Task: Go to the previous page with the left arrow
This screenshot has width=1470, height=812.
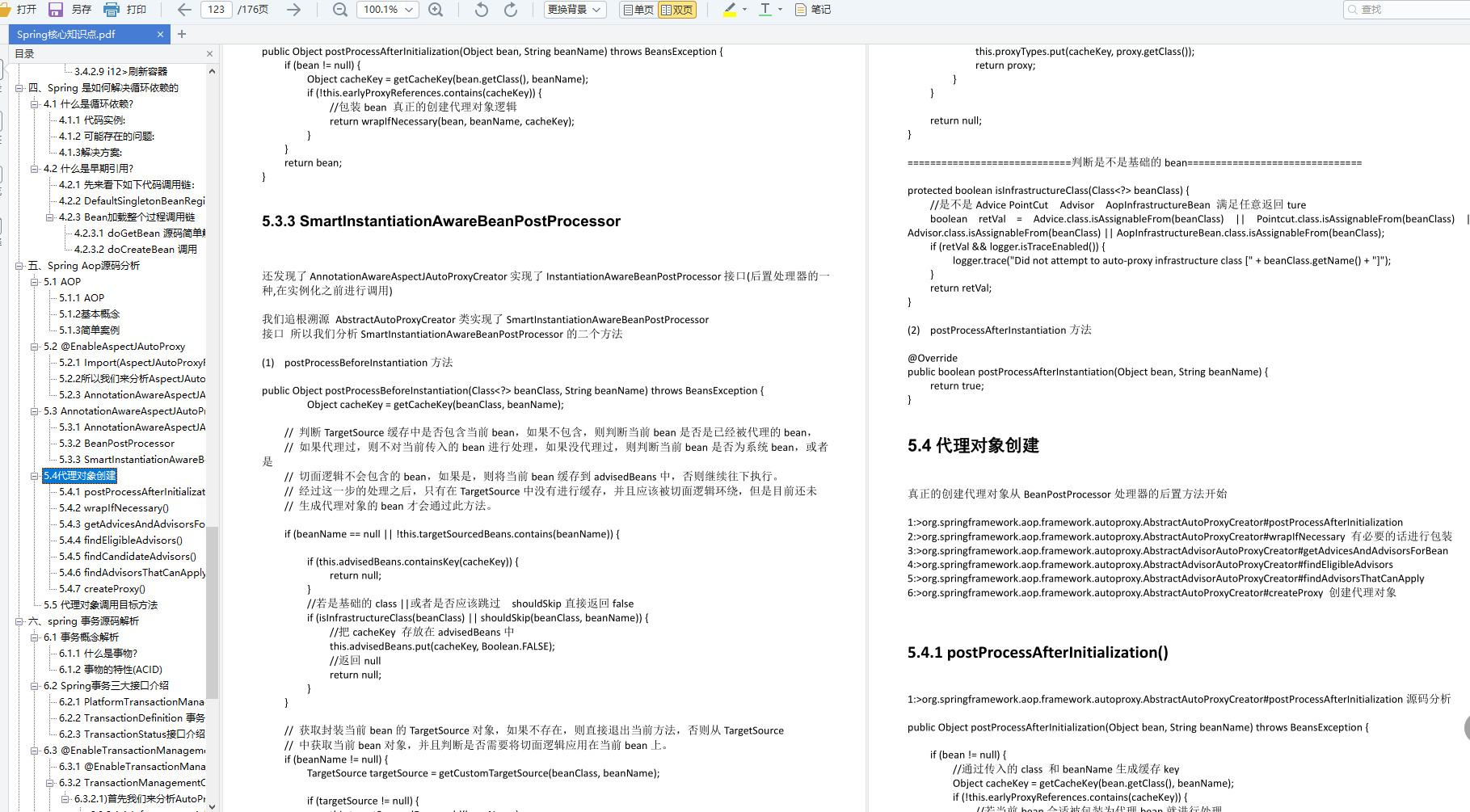Action: (184, 10)
